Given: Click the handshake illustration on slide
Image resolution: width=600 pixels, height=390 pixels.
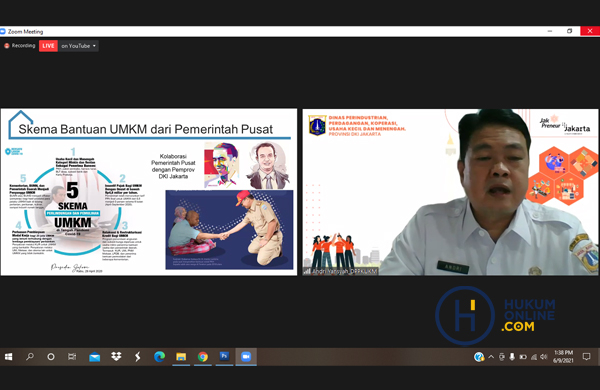Looking at the screenshot, I should coord(229,230).
